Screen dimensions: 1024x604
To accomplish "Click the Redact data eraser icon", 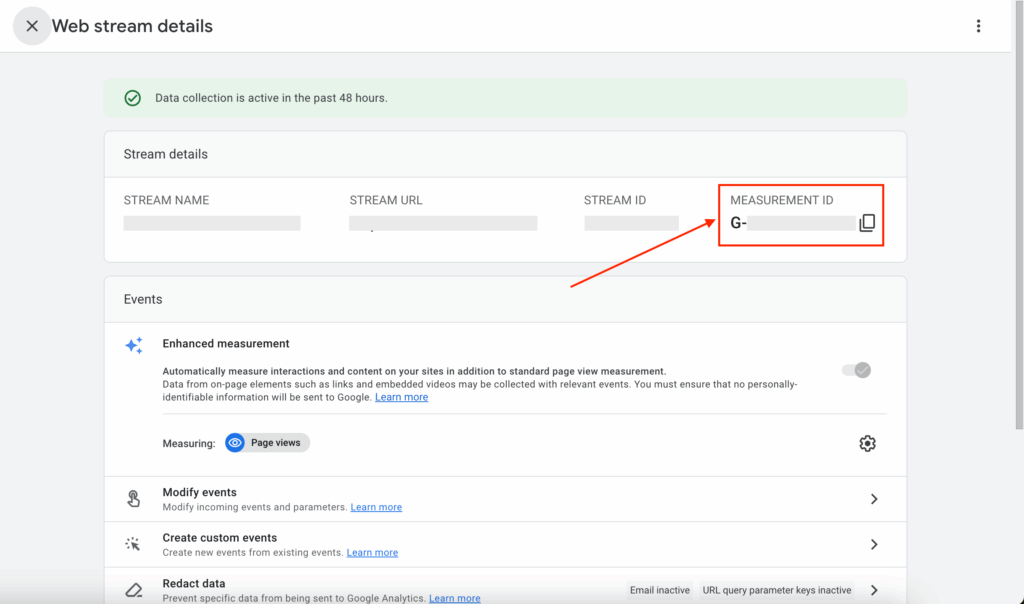I will [x=133, y=590].
